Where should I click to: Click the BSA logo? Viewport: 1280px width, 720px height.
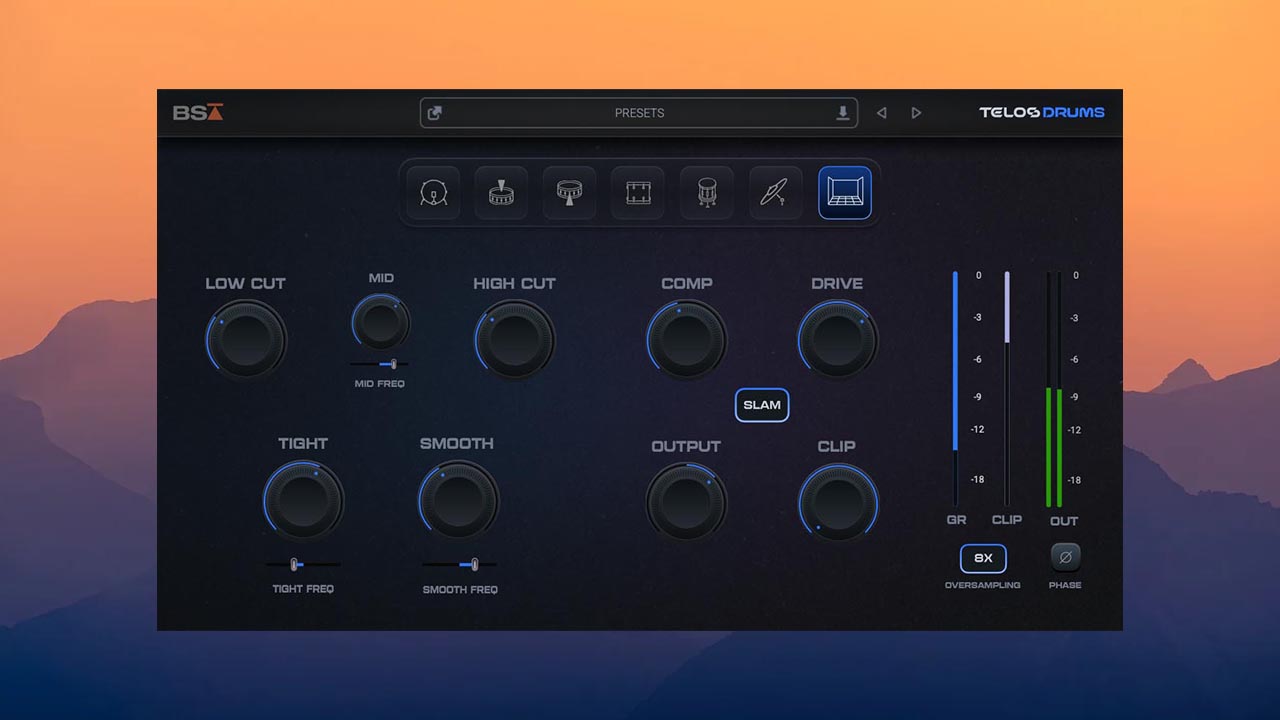point(199,113)
